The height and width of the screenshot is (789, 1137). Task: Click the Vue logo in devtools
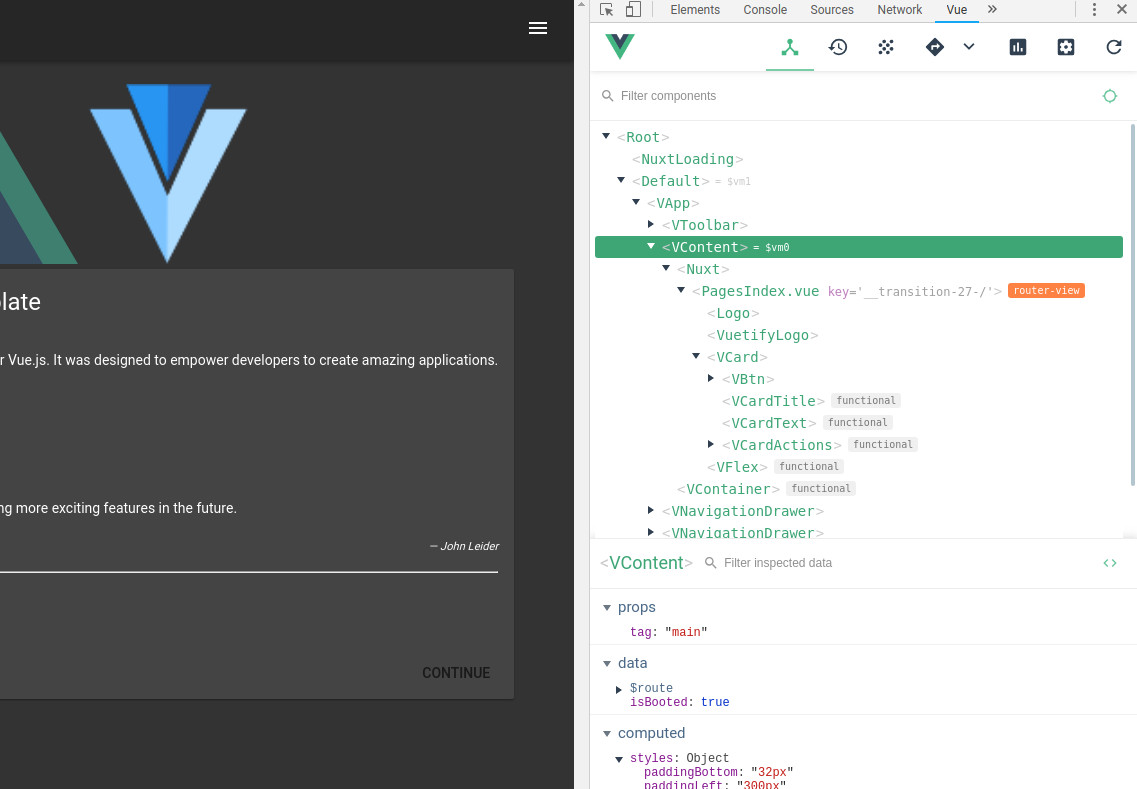pyautogui.click(x=620, y=47)
